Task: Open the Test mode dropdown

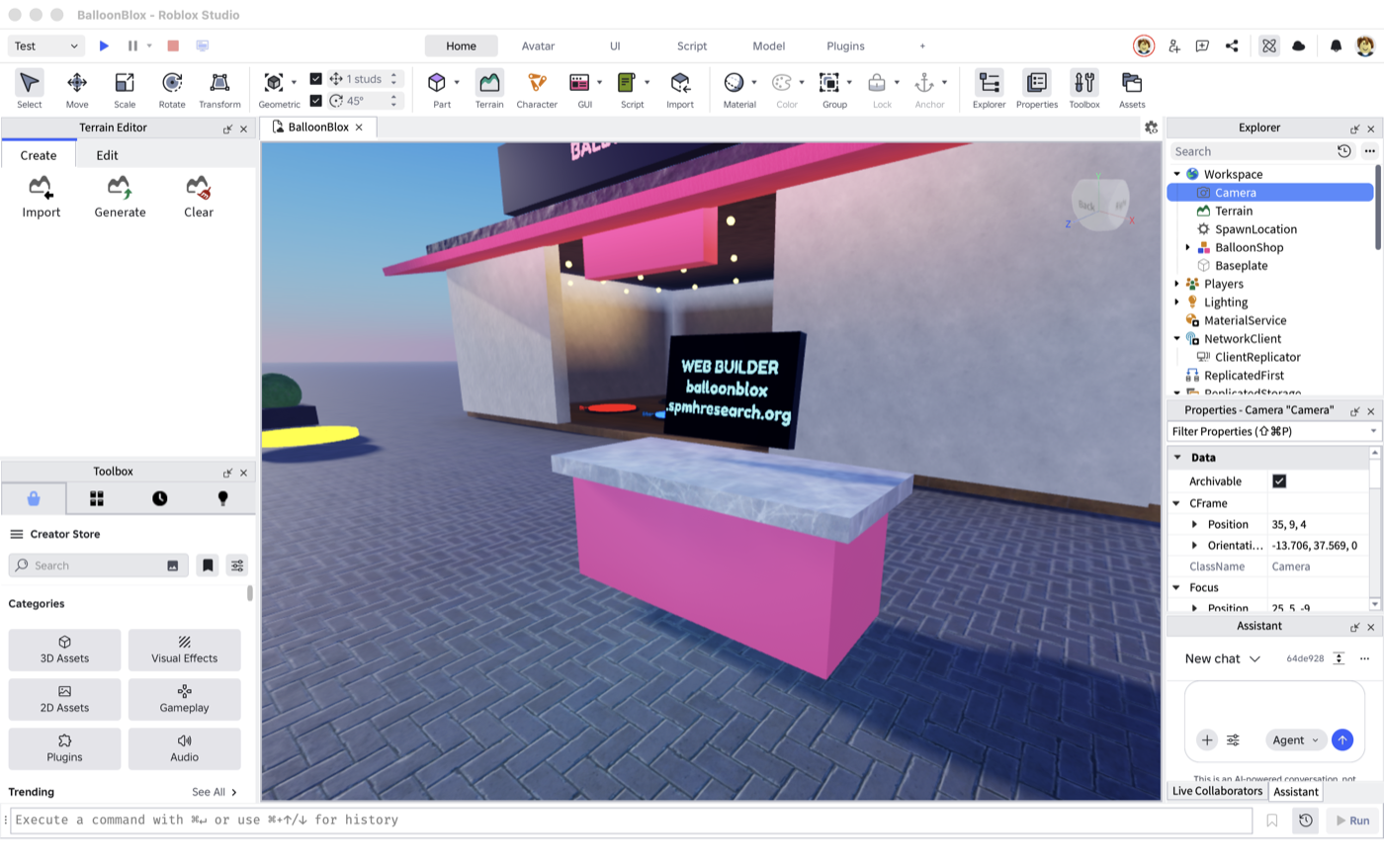Action: pos(46,45)
